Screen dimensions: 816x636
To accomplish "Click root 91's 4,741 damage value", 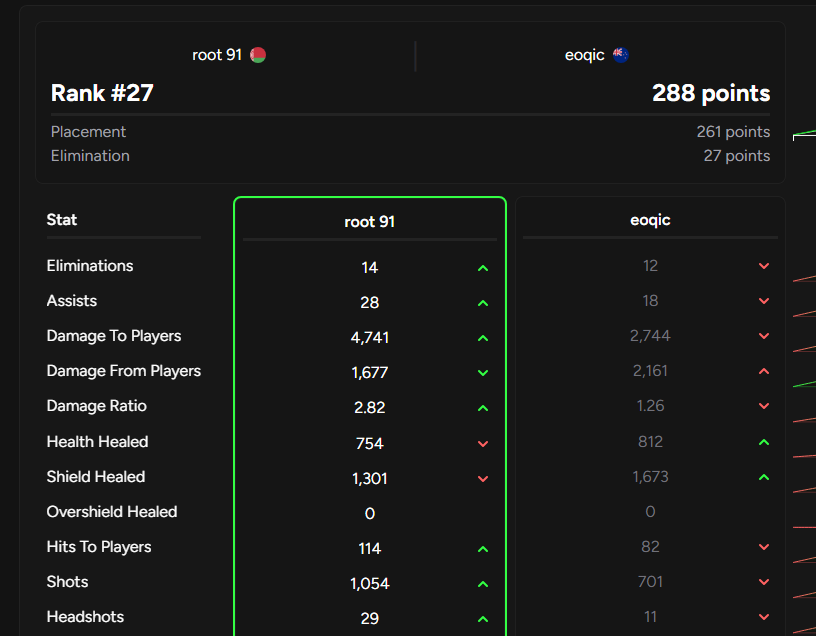I will pyautogui.click(x=369, y=338).
